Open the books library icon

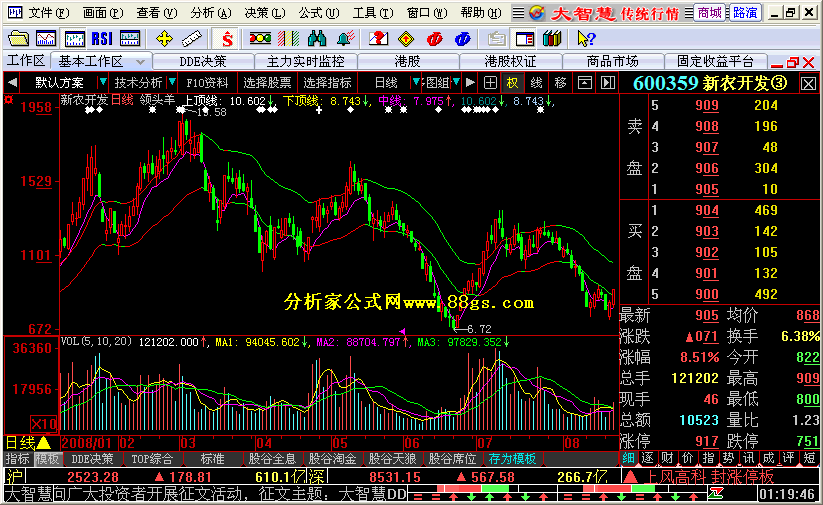tap(552, 38)
